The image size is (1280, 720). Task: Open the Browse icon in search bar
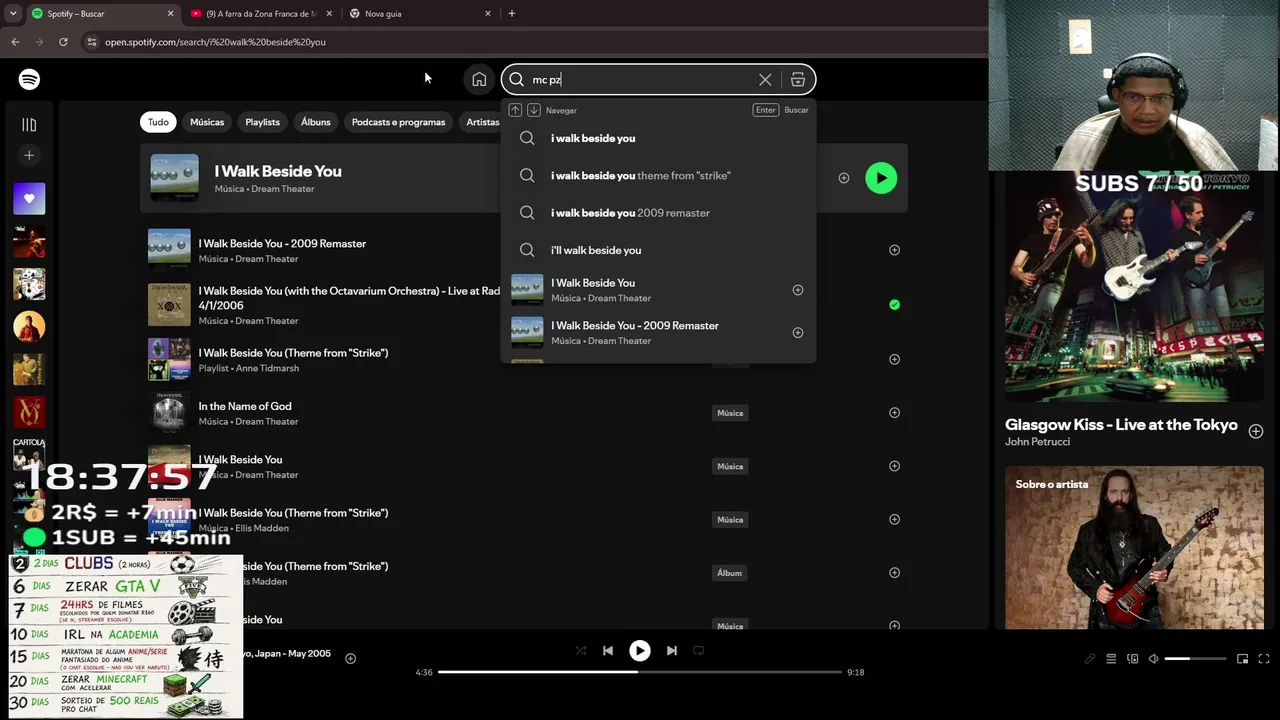pos(798,80)
